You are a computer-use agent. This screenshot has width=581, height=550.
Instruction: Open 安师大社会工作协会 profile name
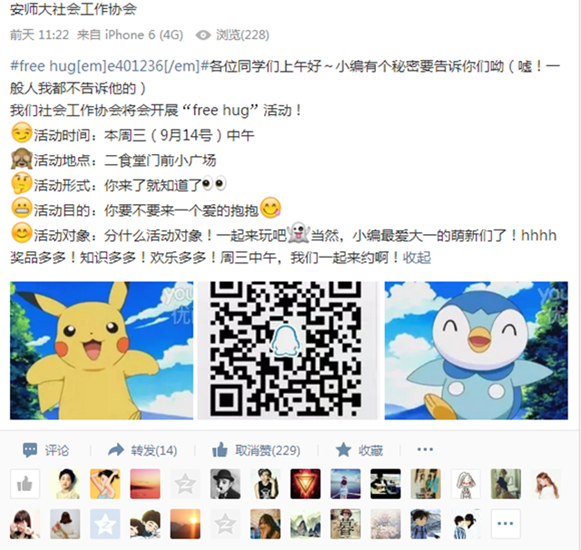[x=73, y=9]
